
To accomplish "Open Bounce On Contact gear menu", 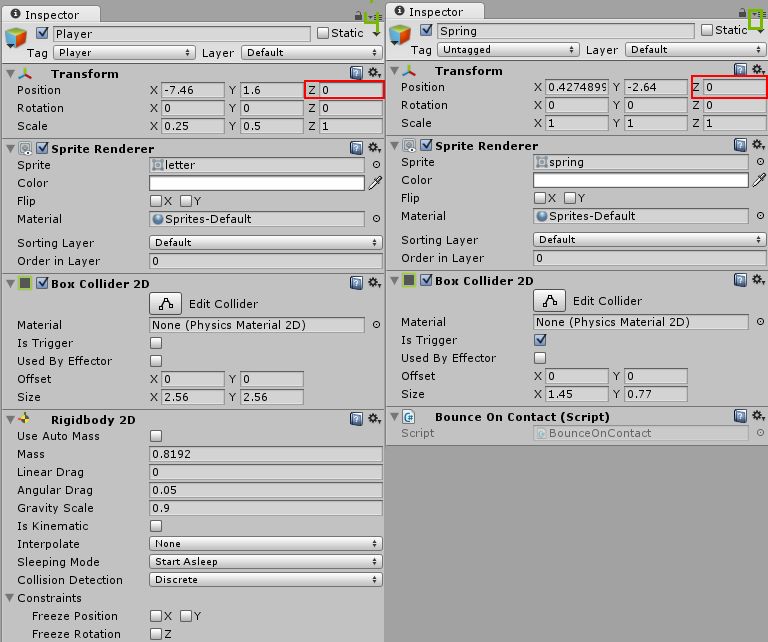I will pyautogui.click(x=758, y=416).
